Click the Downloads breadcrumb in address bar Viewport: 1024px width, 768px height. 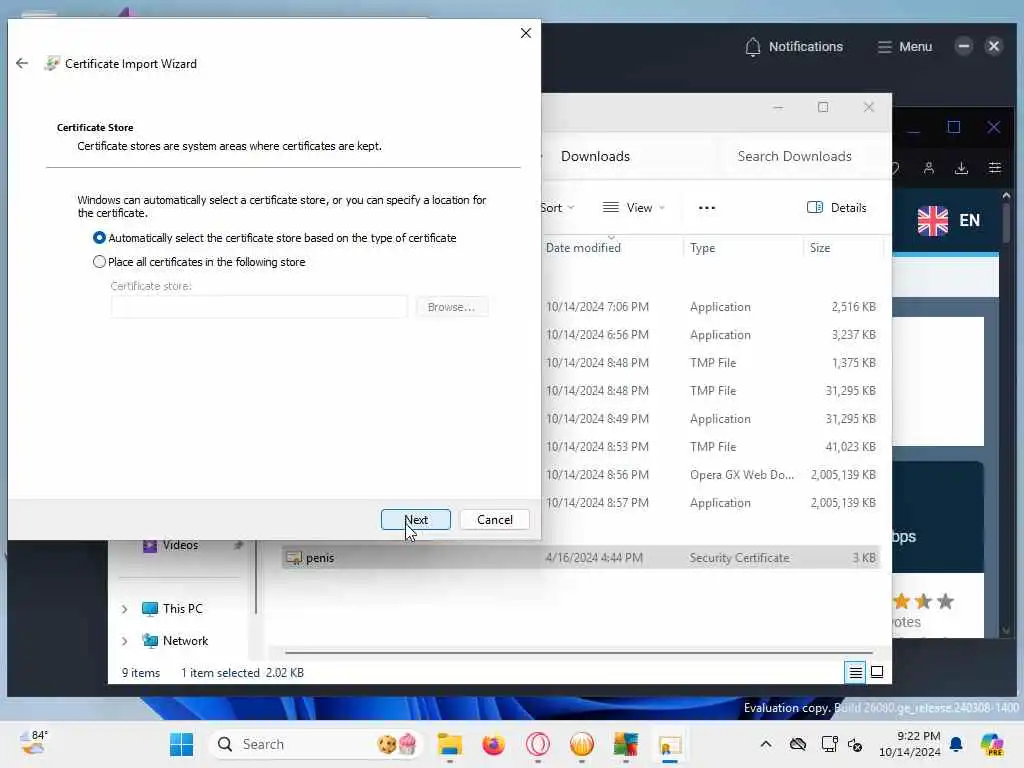coord(595,156)
